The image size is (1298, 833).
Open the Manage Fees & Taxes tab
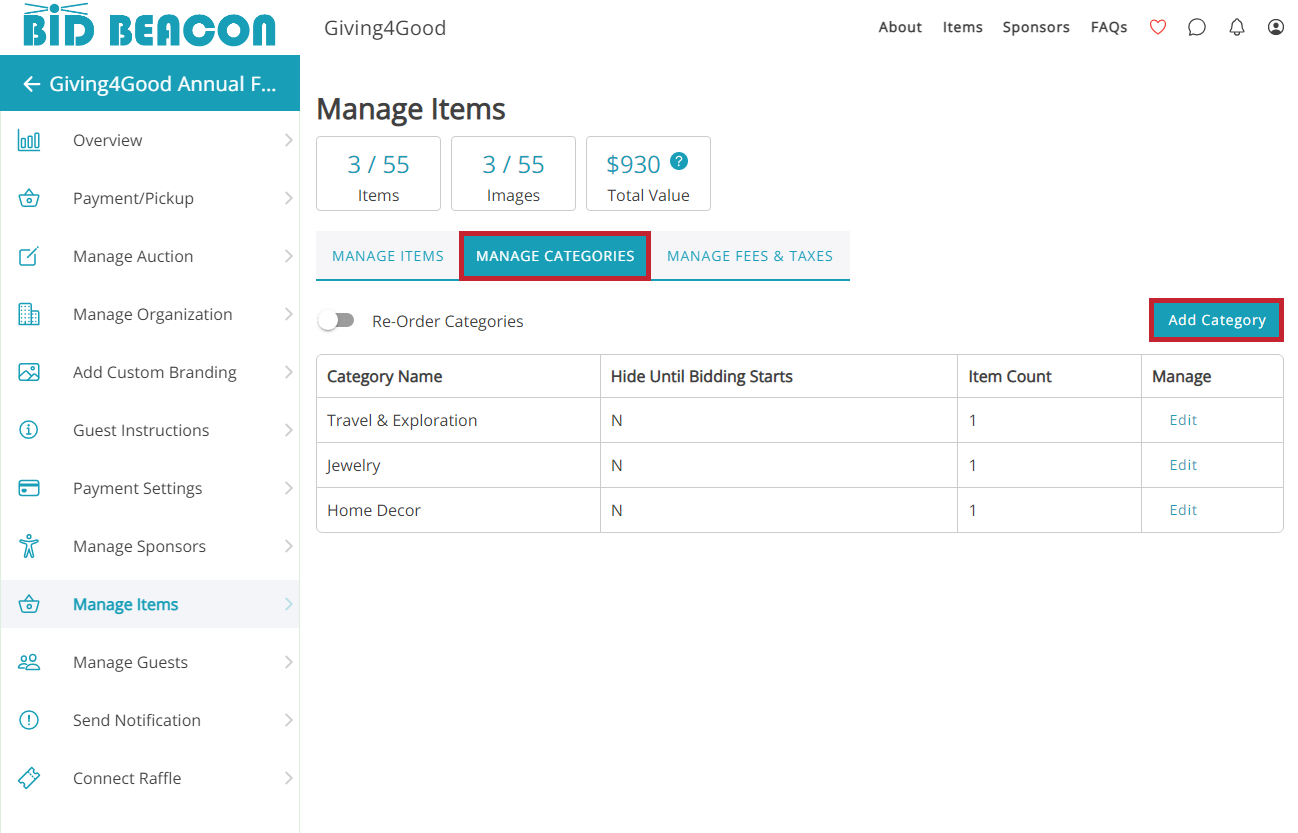(x=750, y=256)
